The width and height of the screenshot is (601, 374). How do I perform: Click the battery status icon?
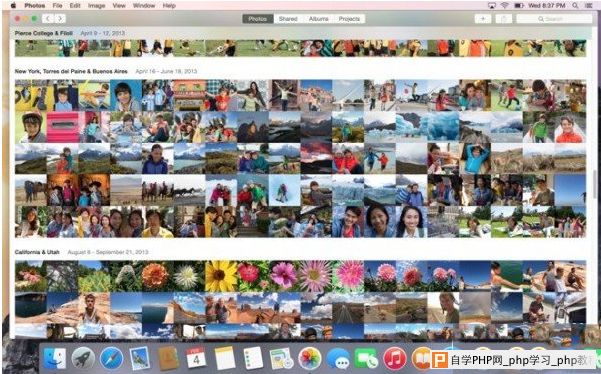(519, 5)
